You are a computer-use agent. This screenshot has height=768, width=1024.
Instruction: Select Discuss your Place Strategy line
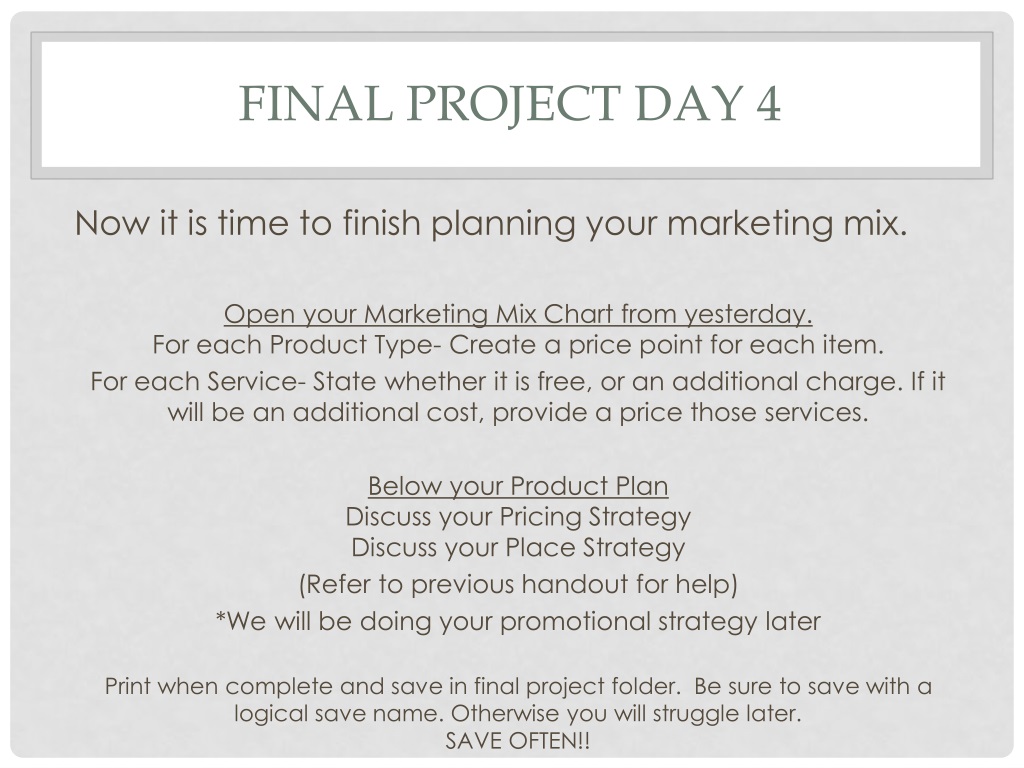[518, 547]
